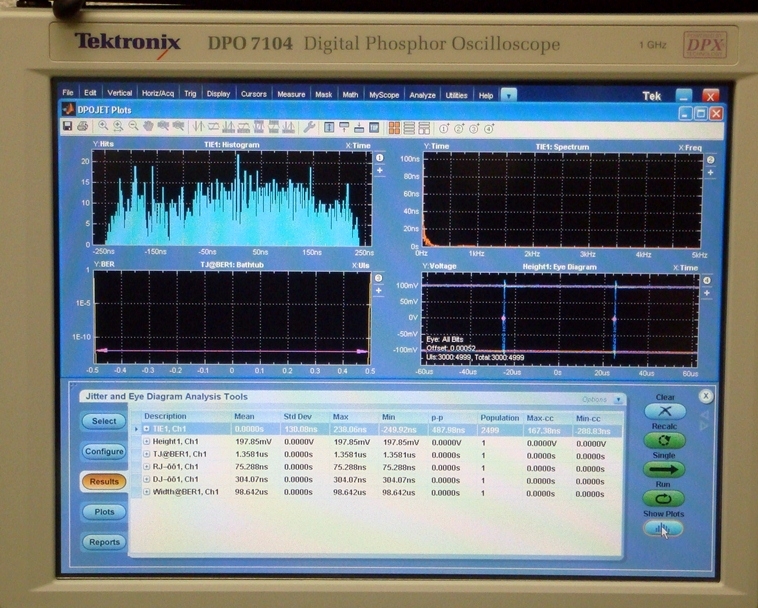Viewport: 758px width, 608px height.
Task: Open the Measure menu
Action: point(291,94)
